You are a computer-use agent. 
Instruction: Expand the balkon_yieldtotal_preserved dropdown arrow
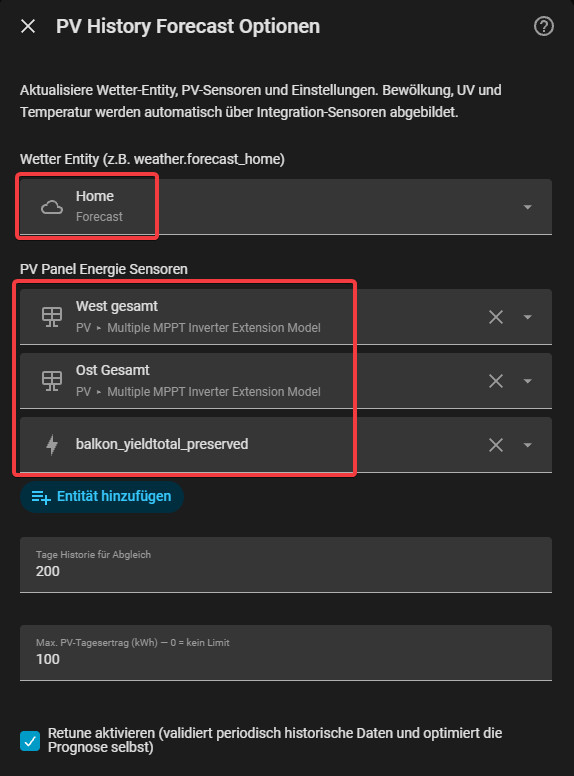coord(527,444)
